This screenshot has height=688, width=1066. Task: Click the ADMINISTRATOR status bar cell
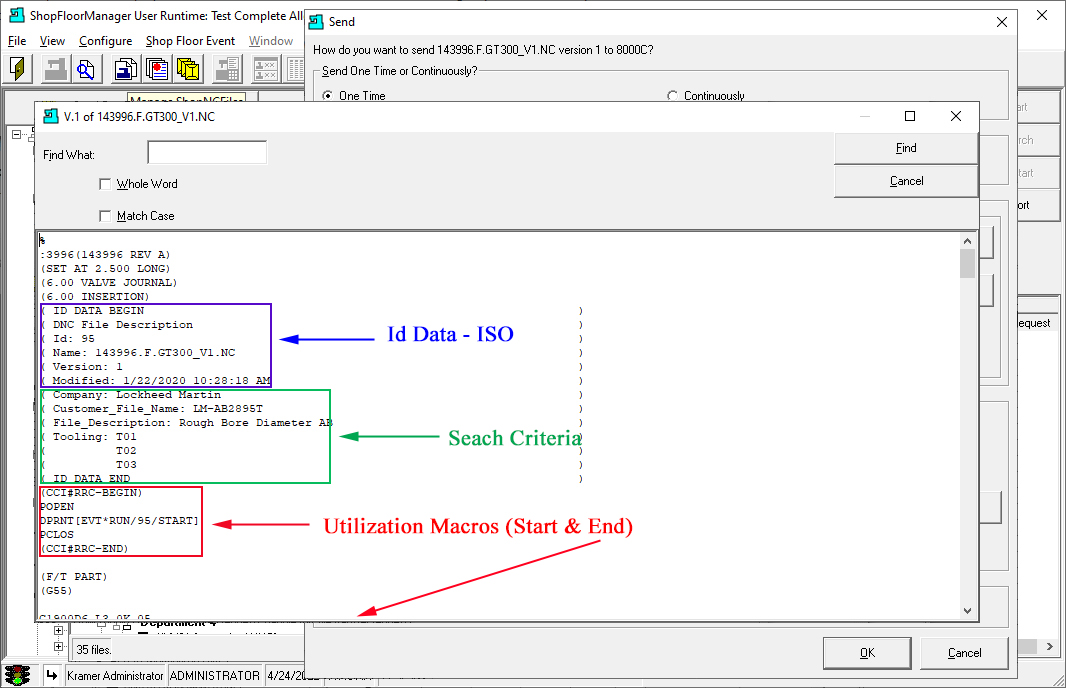click(x=215, y=676)
